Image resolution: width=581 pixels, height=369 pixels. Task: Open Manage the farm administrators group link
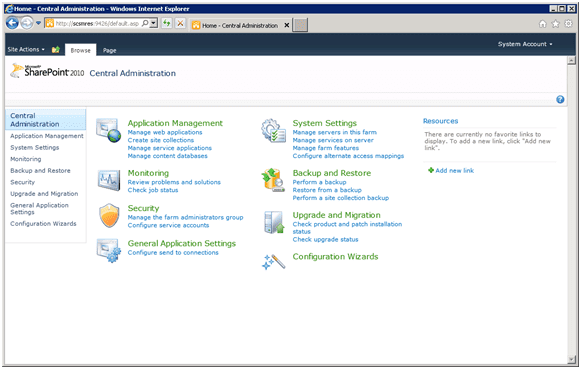(185, 217)
